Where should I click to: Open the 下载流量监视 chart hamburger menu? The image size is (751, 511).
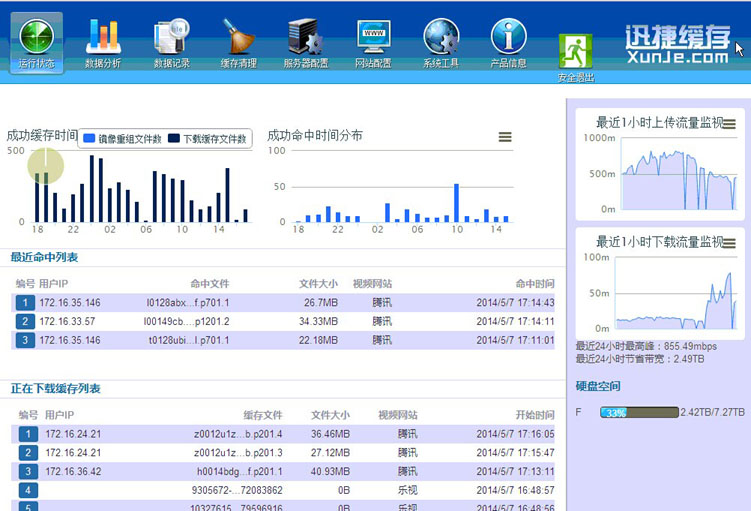(x=729, y=243)
